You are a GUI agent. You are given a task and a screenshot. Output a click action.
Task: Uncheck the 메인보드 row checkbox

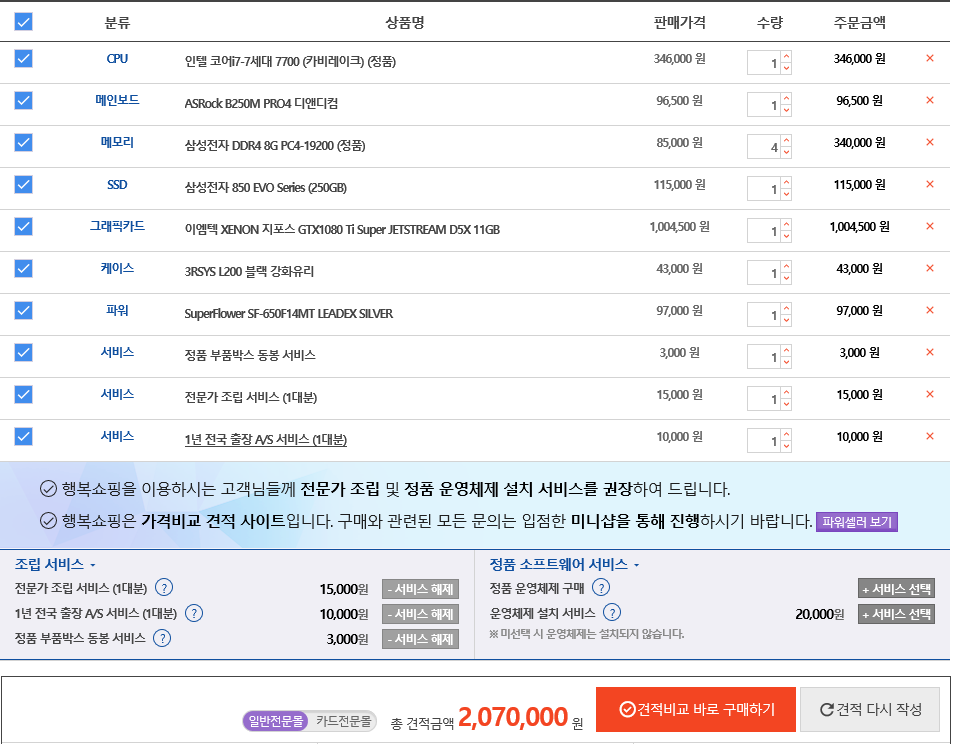[x=23, y=100]
